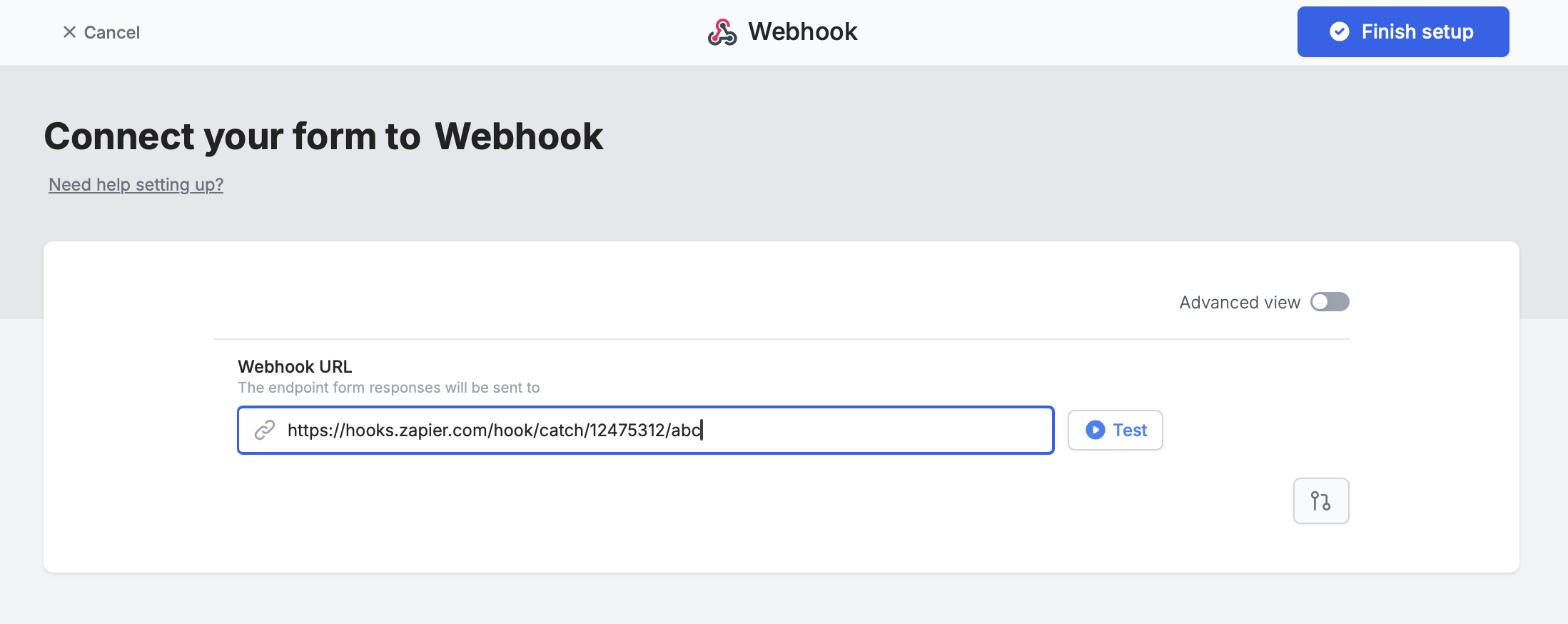
Task: Click Cancel in the top left
Action: (102, 31)
